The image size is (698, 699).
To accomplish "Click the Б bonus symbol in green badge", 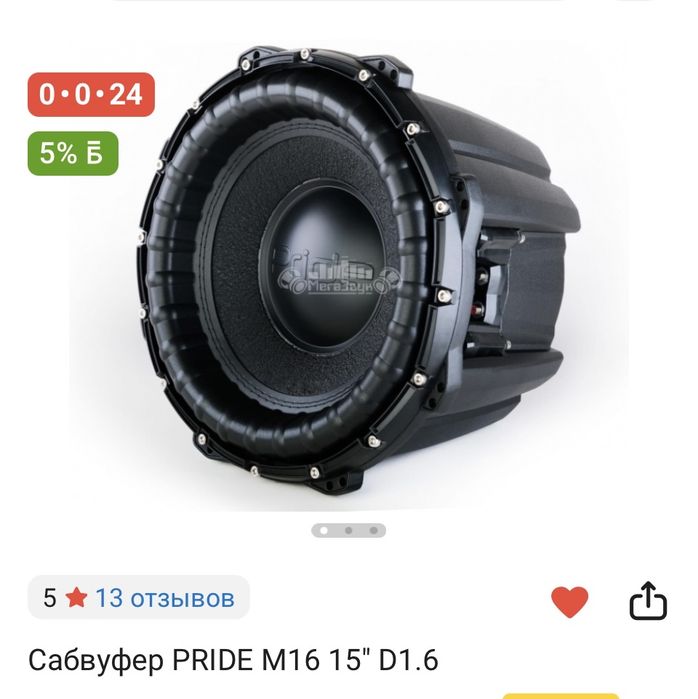I will 94,153.
